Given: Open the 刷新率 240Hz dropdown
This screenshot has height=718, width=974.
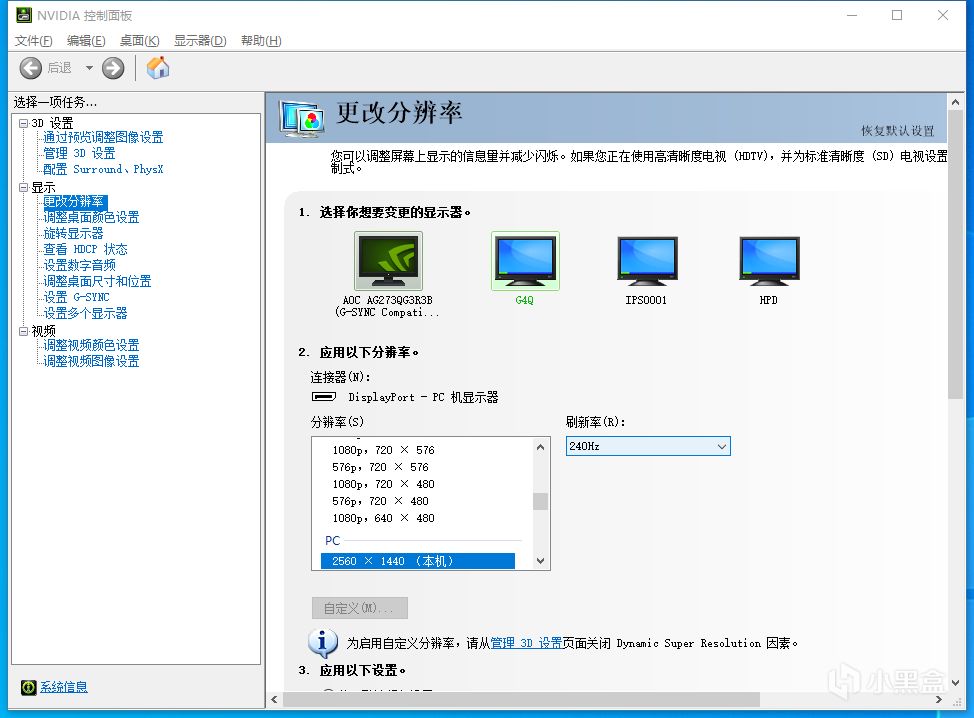Looking at the screenshot, I should pyautogui.click(x=648, y=446).
